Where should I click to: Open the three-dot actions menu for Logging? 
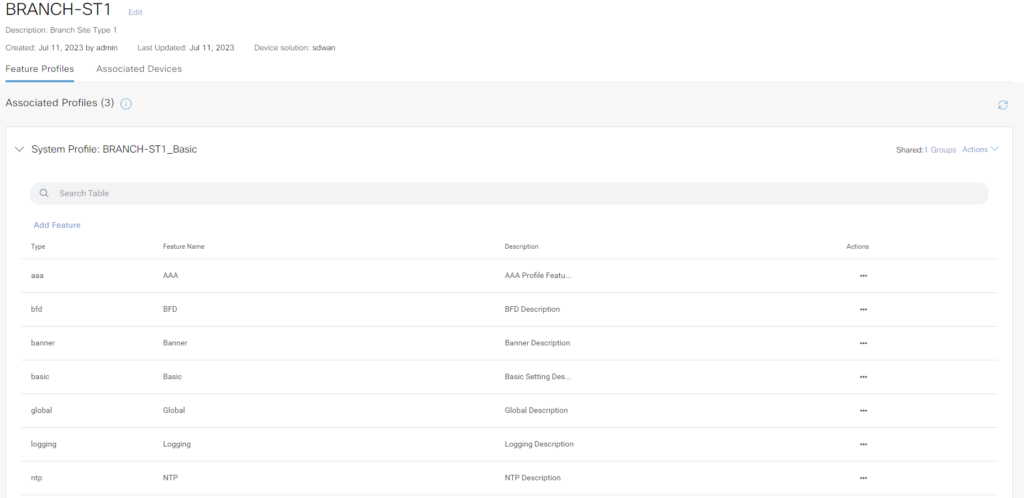[863, 444]
